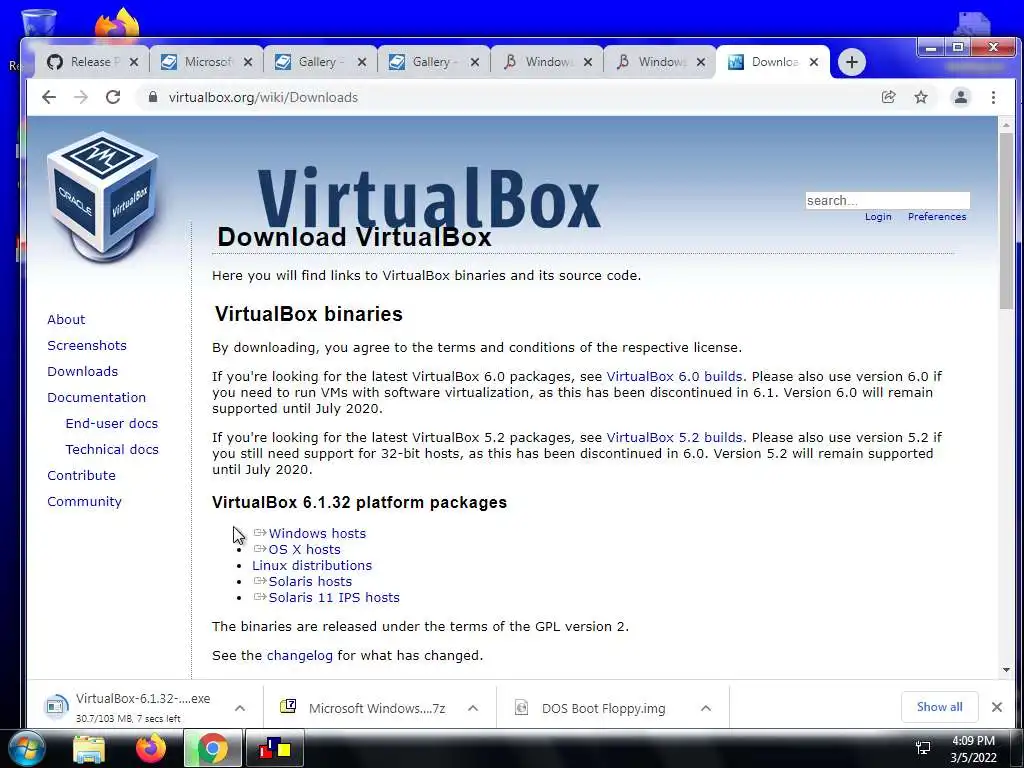Close the Release GitHub tab
The image size is (1024, 768).
point(134,62)
